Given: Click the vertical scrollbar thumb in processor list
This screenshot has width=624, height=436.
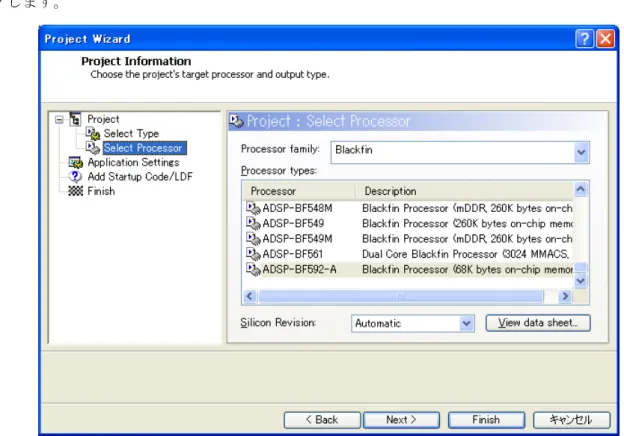Looking at the screenshot, I should coord(581,267).
